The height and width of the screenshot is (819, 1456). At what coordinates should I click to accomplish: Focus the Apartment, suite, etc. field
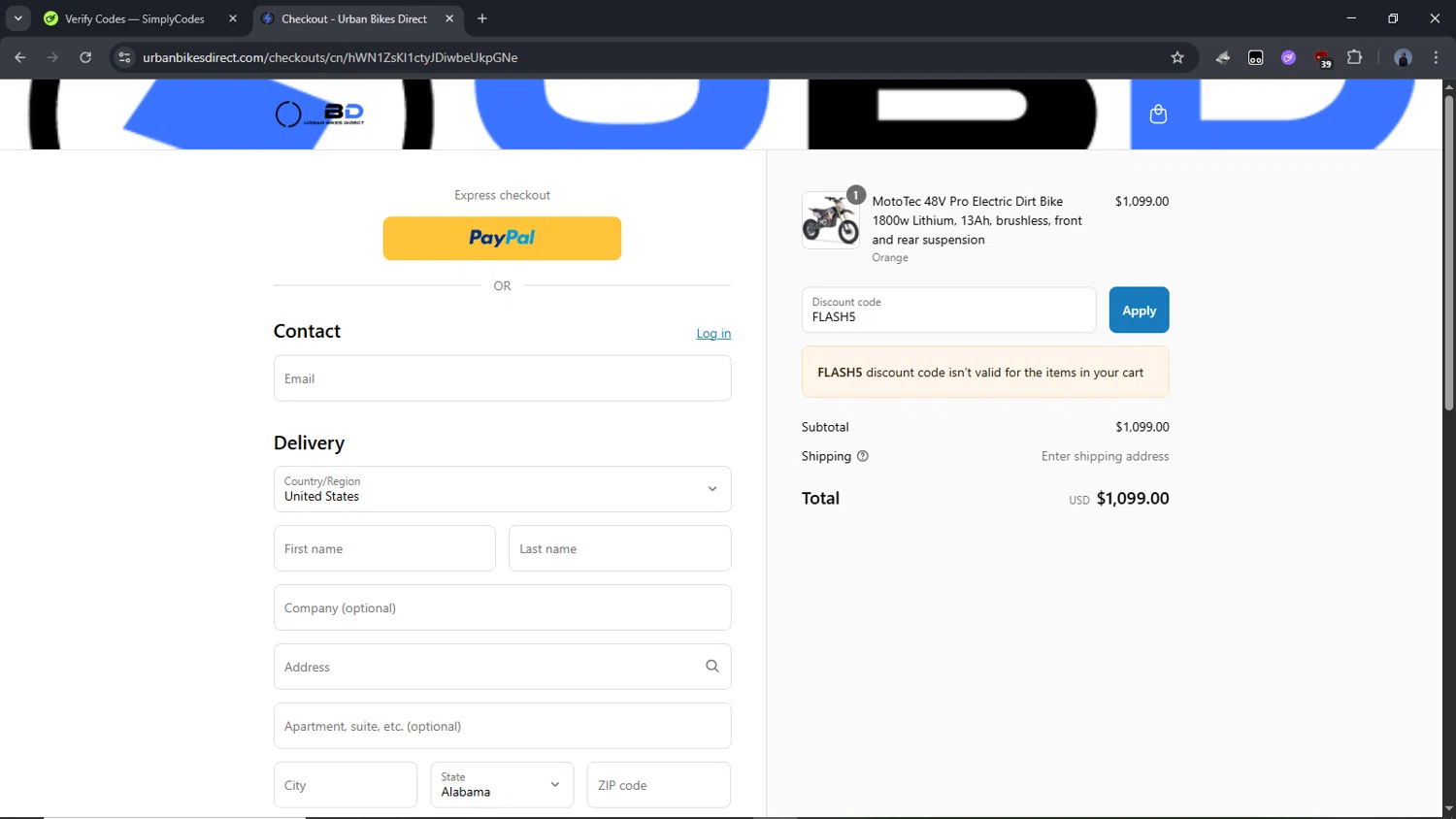point(502,726)
